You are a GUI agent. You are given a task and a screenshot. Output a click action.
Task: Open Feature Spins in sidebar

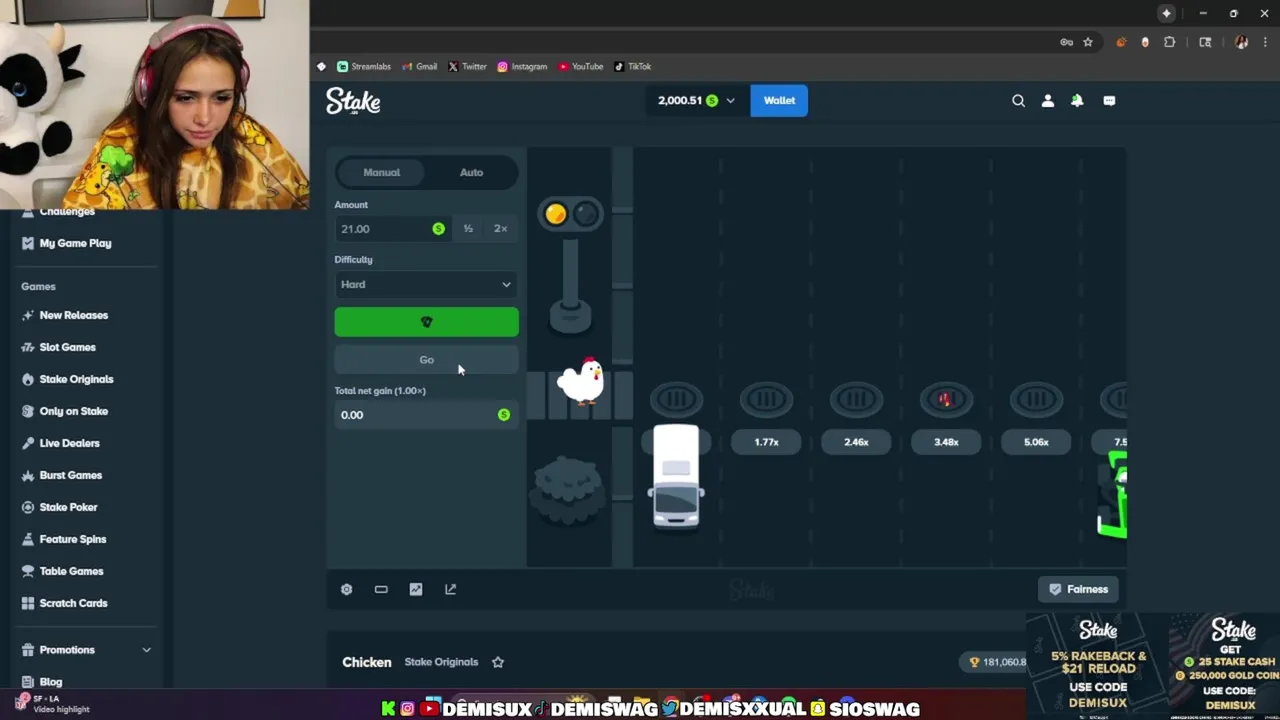pos(64,539)
